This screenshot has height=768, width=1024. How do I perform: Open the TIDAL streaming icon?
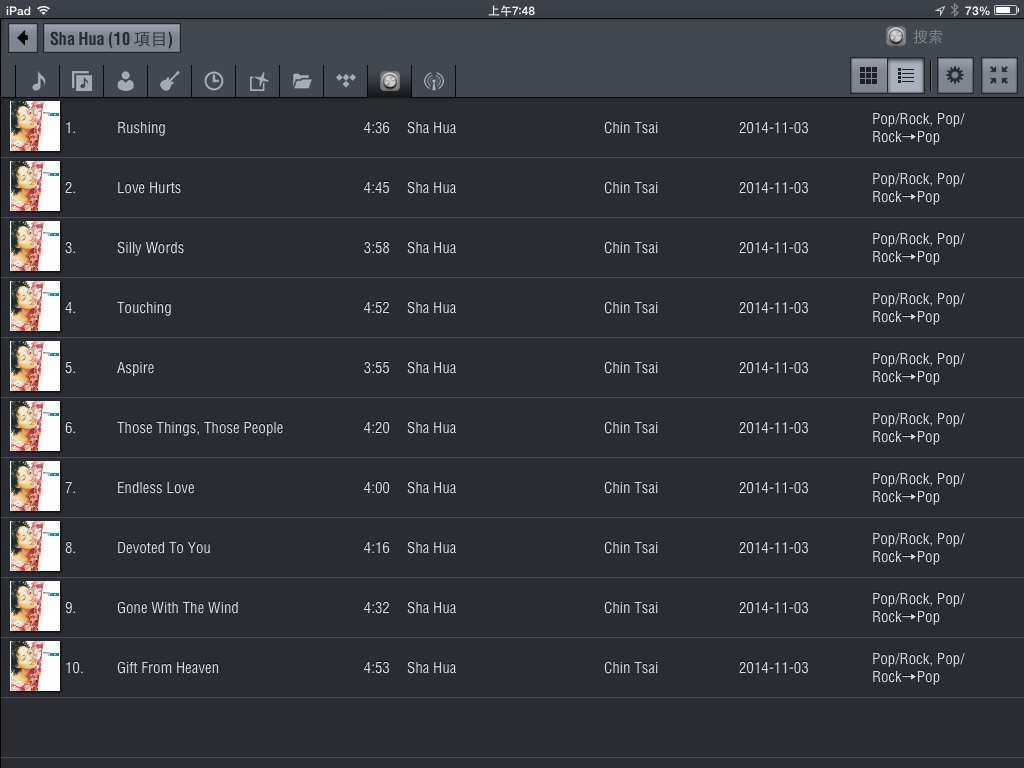tap(346, 81)
